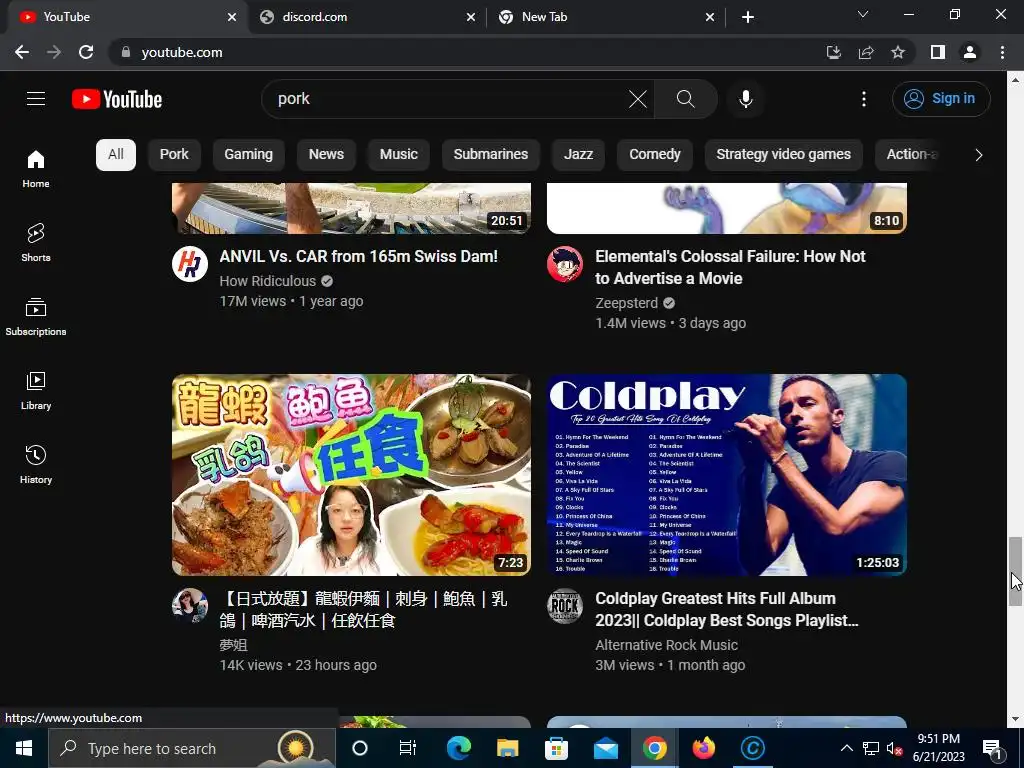Open a new browser tab with plus
Image resolution: width=1024 pixels, height=768 pixels.
click(748, 17)
